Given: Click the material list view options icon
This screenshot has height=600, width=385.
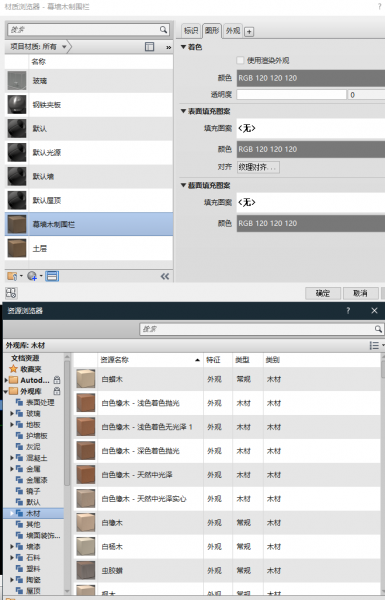Looking at the screenshot, I should click(x=149, y=47).
